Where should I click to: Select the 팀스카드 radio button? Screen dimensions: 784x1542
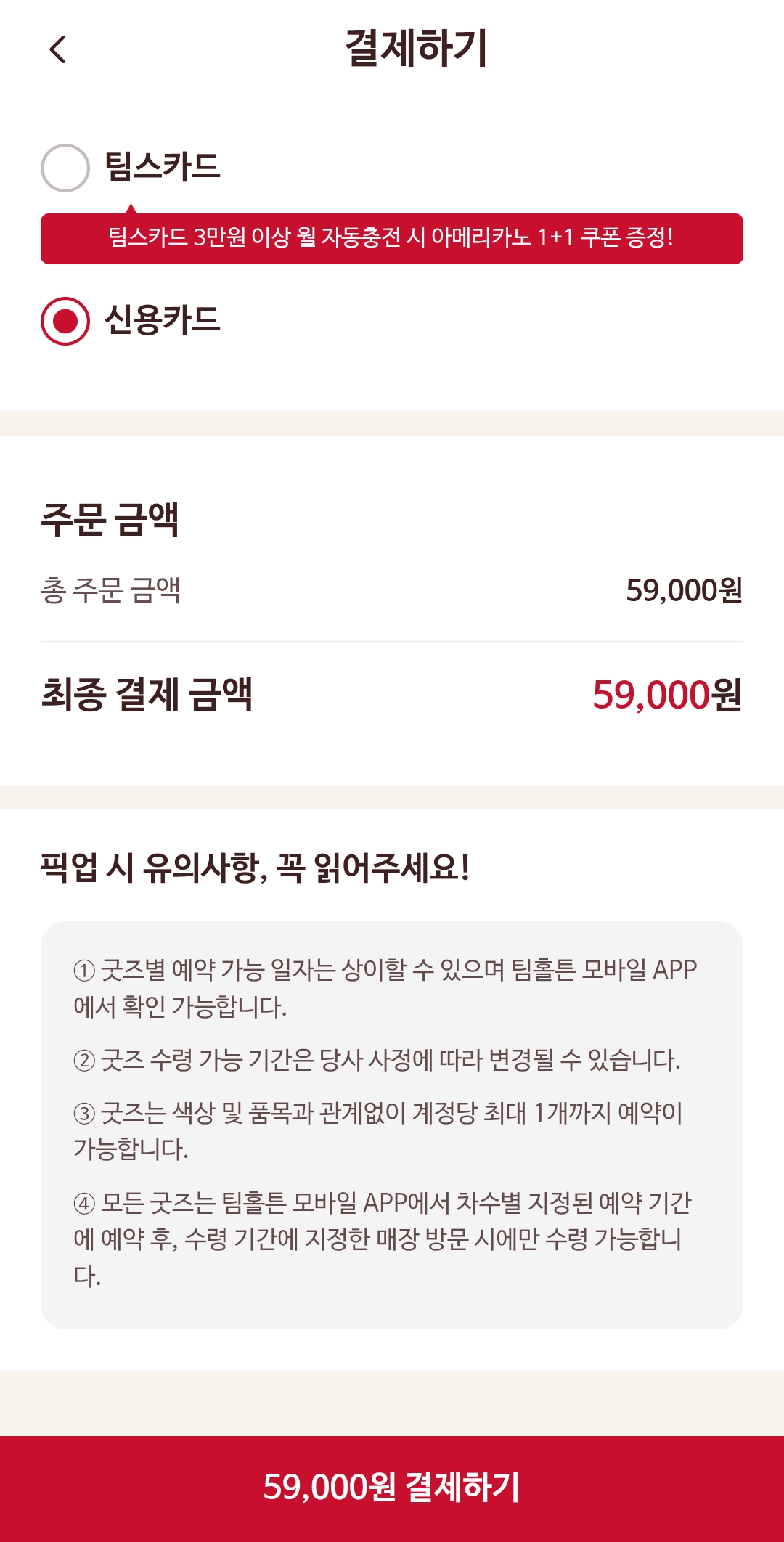65,168
